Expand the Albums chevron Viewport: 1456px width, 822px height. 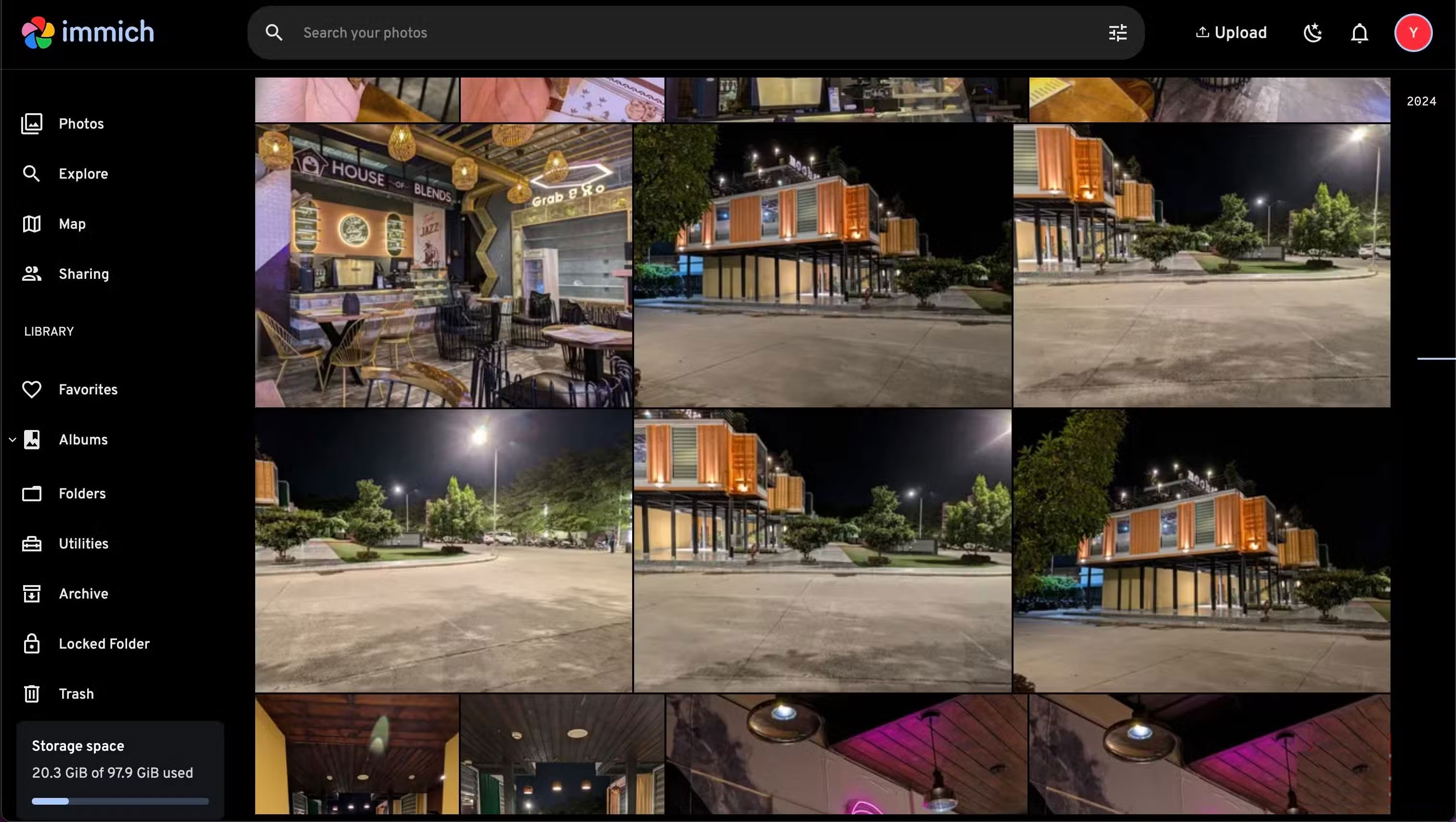point(13,440)
